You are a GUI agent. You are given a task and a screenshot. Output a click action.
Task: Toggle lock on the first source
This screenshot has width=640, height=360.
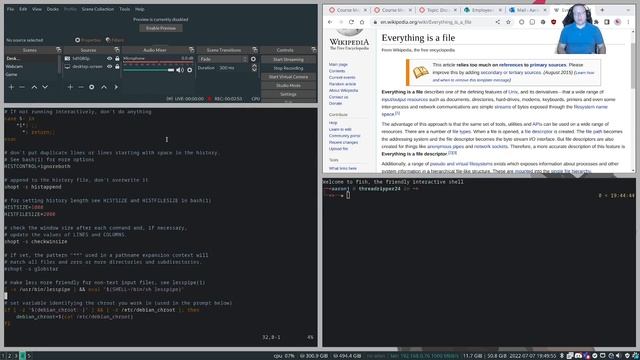(117, 58)
